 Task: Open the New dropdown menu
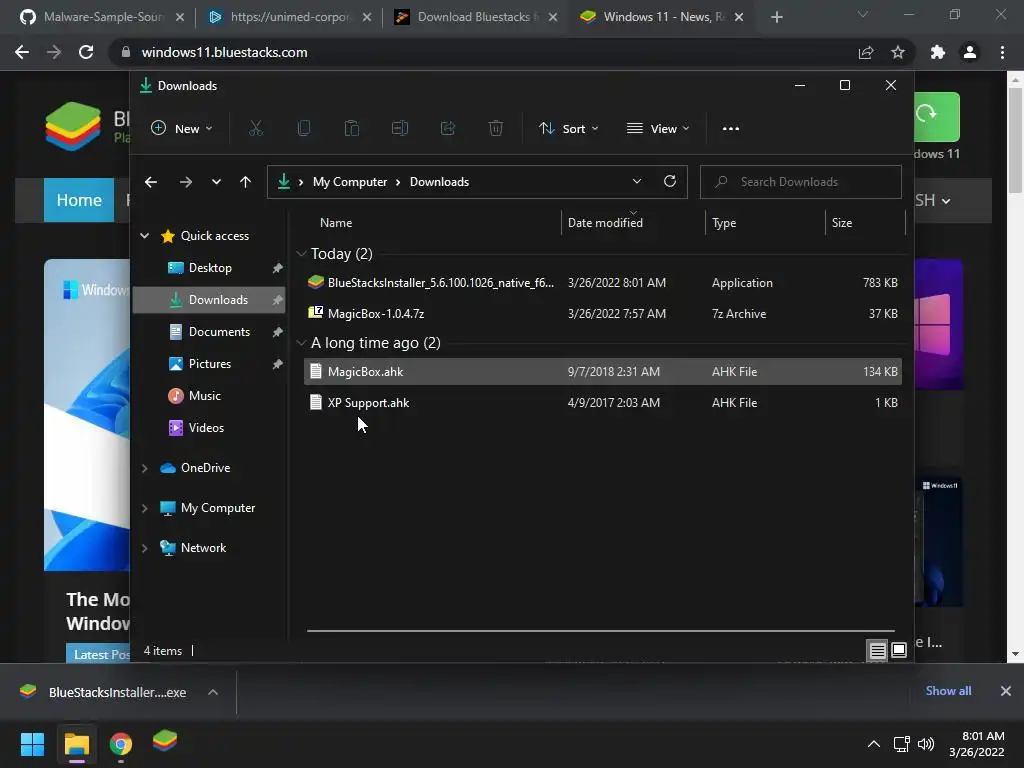coord(182,129)
